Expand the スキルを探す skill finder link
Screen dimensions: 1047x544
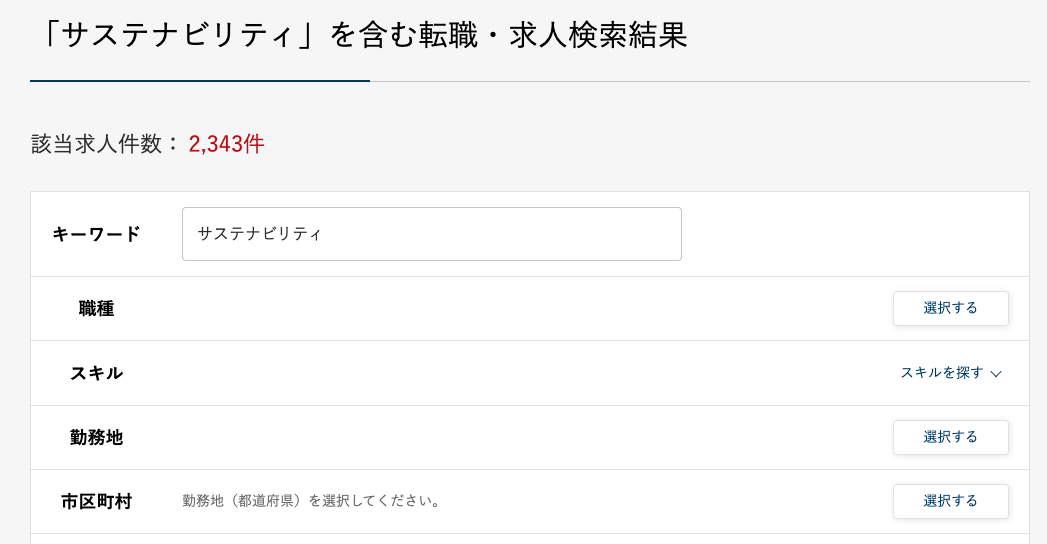coord(941,373)
